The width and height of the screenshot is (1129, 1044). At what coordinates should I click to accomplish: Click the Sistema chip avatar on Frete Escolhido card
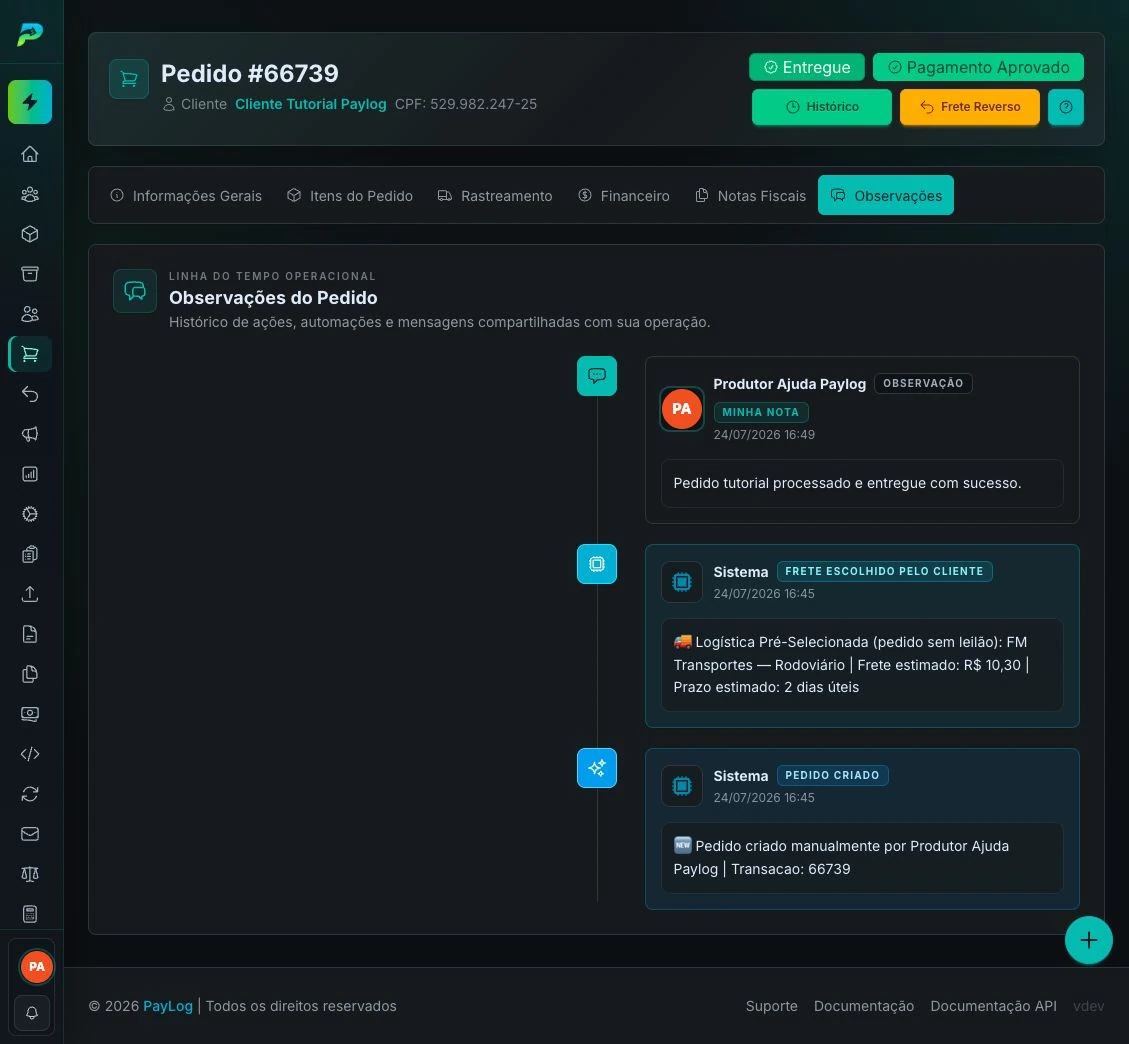pos(682,582)
